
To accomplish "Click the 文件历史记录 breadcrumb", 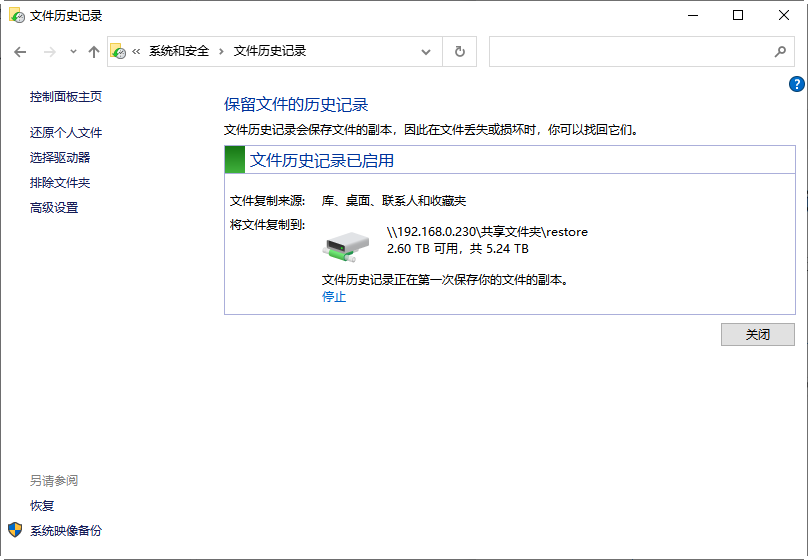I will click(x=270, y=51).
